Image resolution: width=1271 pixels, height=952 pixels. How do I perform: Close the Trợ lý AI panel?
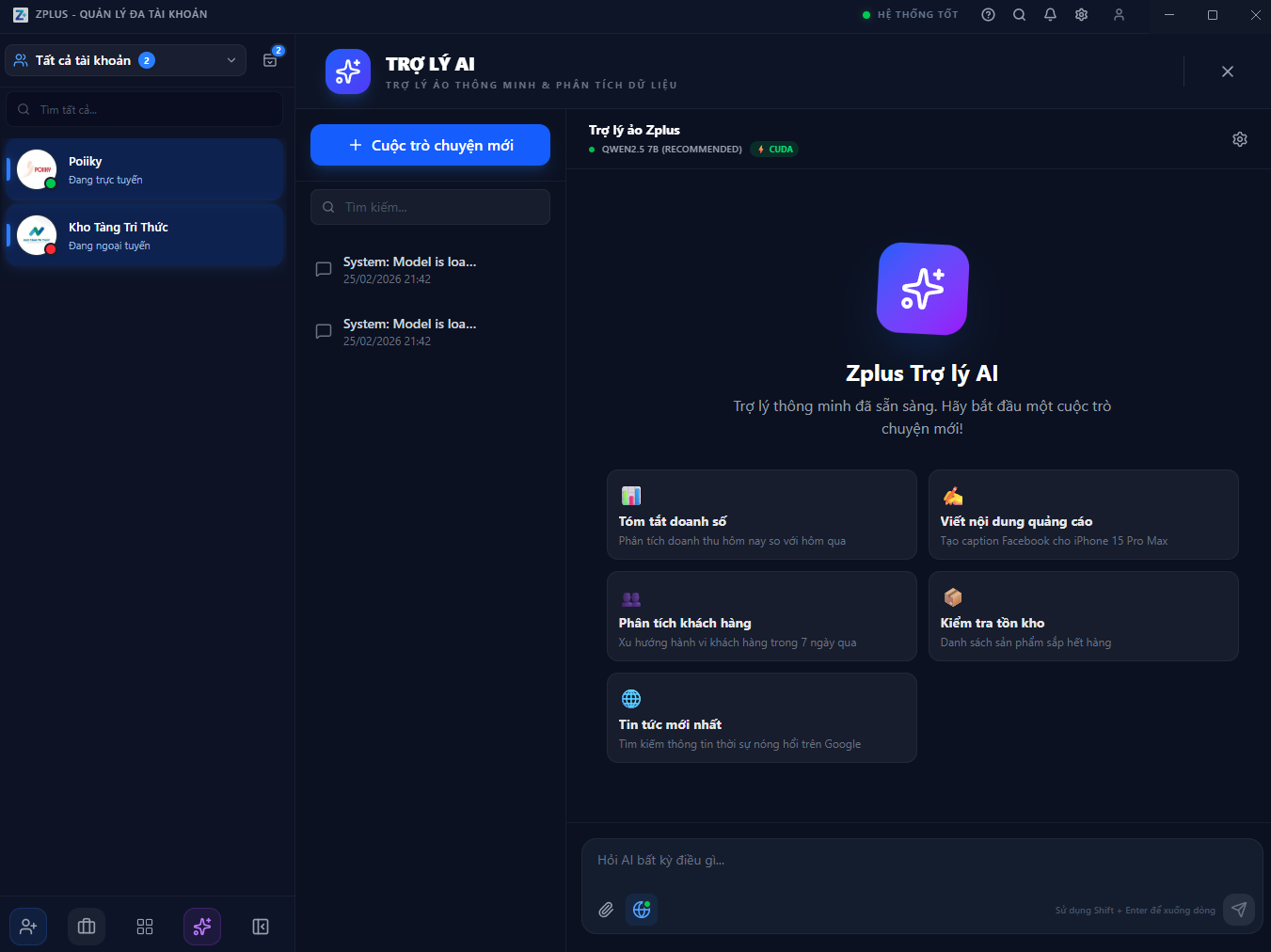1227,71
